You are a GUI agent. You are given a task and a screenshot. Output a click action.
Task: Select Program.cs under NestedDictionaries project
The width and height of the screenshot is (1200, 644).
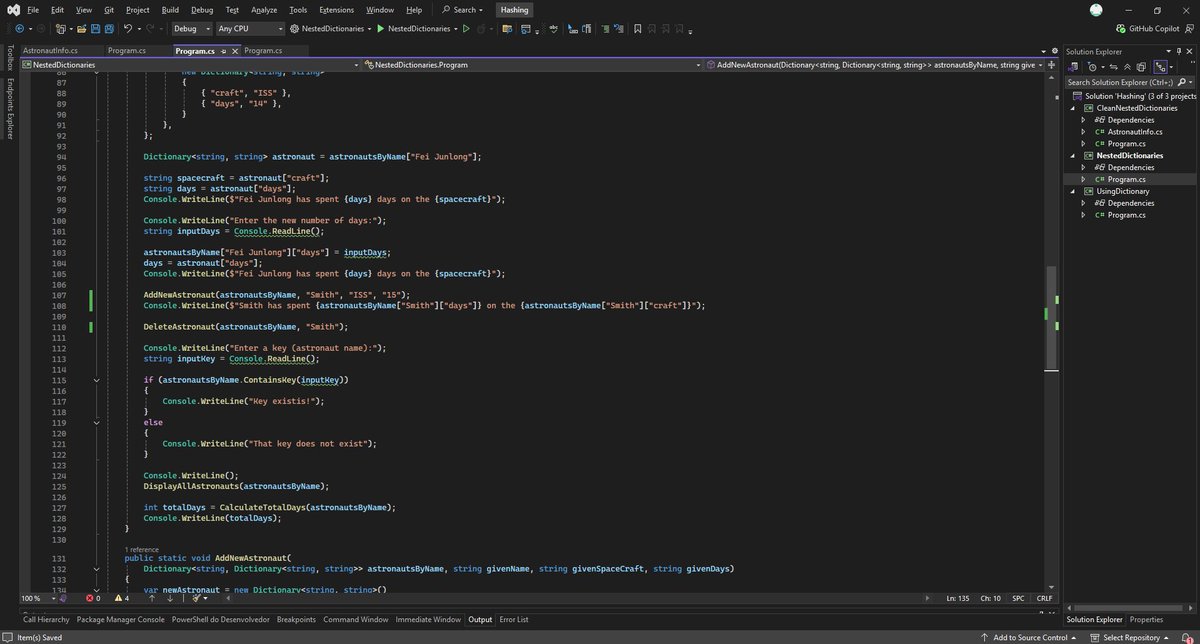(x=1126, y=179)
